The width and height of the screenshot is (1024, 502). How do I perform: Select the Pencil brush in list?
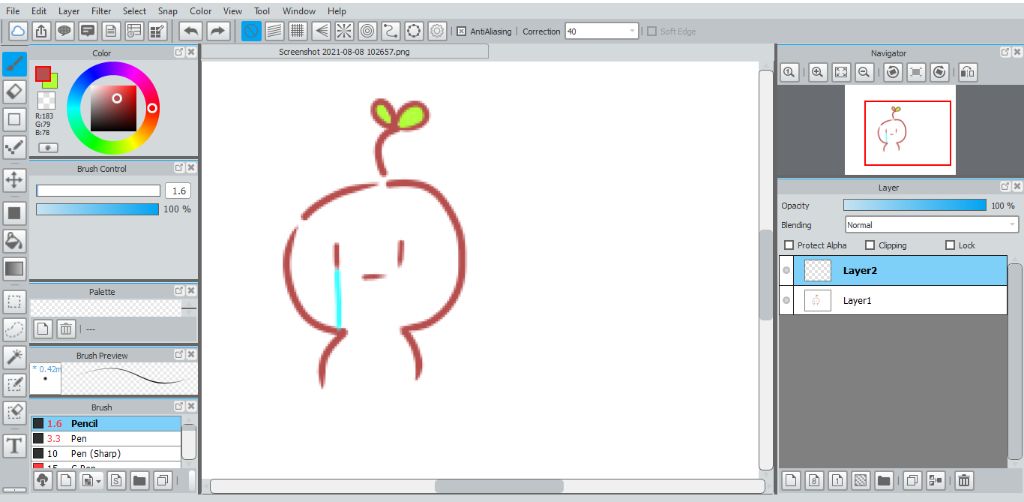[x=106, y=424]
